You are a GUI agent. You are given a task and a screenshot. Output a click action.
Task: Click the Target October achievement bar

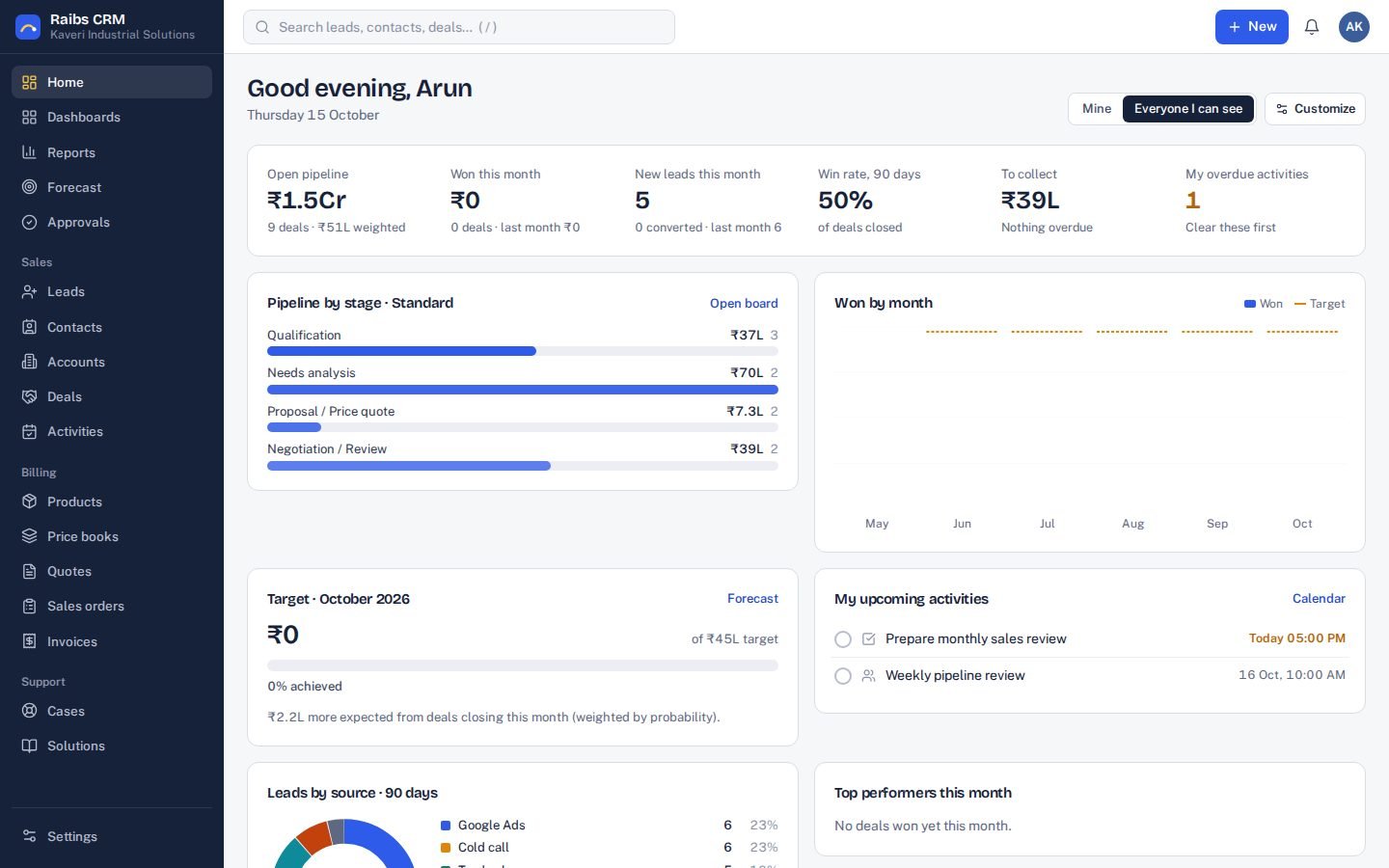pyautogui.click(x=523, y=665)
